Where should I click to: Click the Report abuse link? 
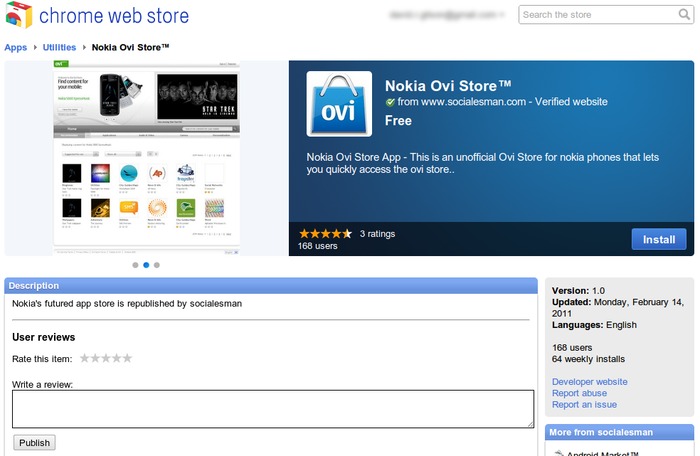[x=579, y=393]
